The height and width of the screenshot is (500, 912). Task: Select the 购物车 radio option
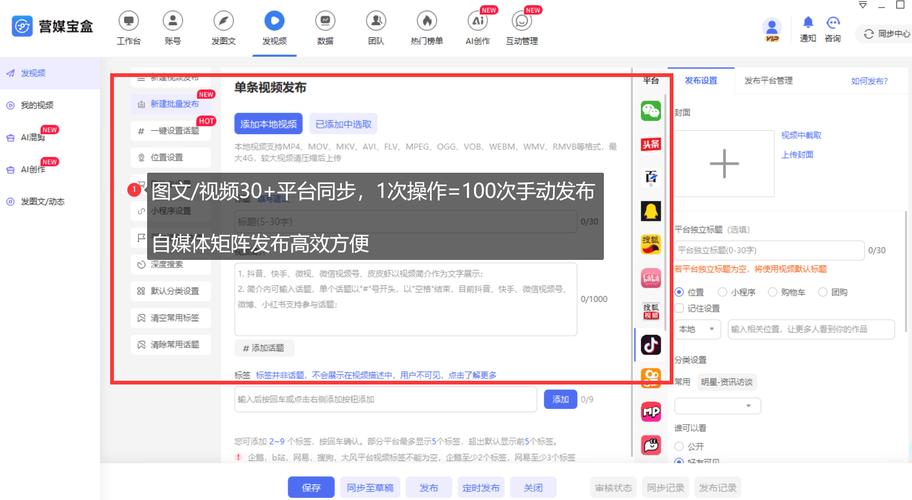pos(772,292)
